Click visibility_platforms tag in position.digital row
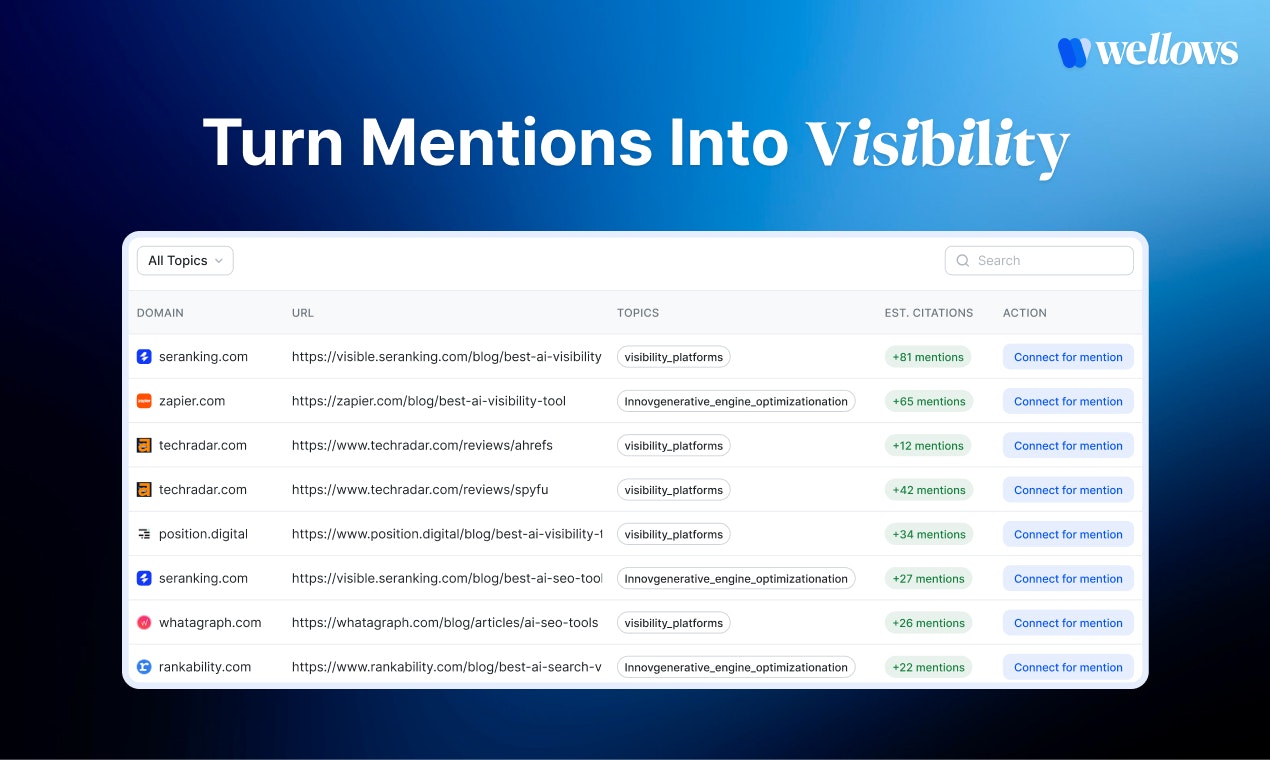This screenshot has width=1270, height=760. [674, 534]
